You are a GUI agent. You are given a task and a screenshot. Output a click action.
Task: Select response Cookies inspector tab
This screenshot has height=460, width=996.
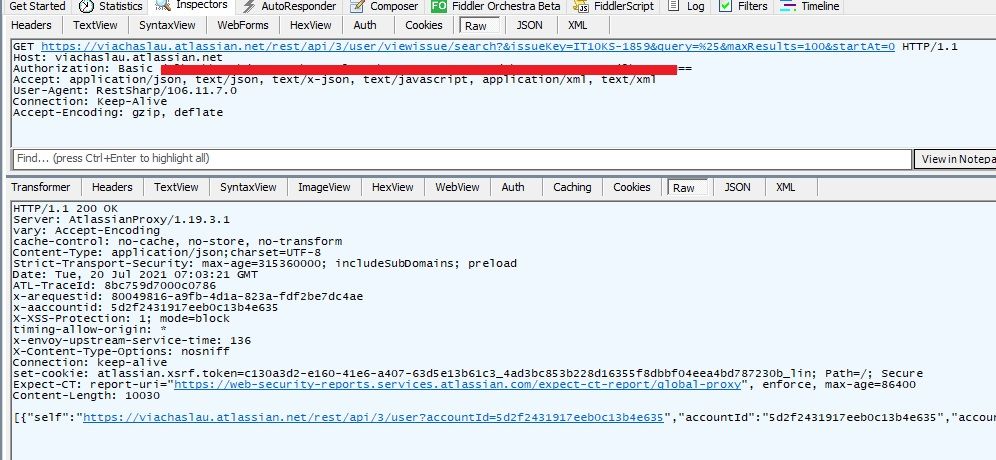[x=631, y=187]
